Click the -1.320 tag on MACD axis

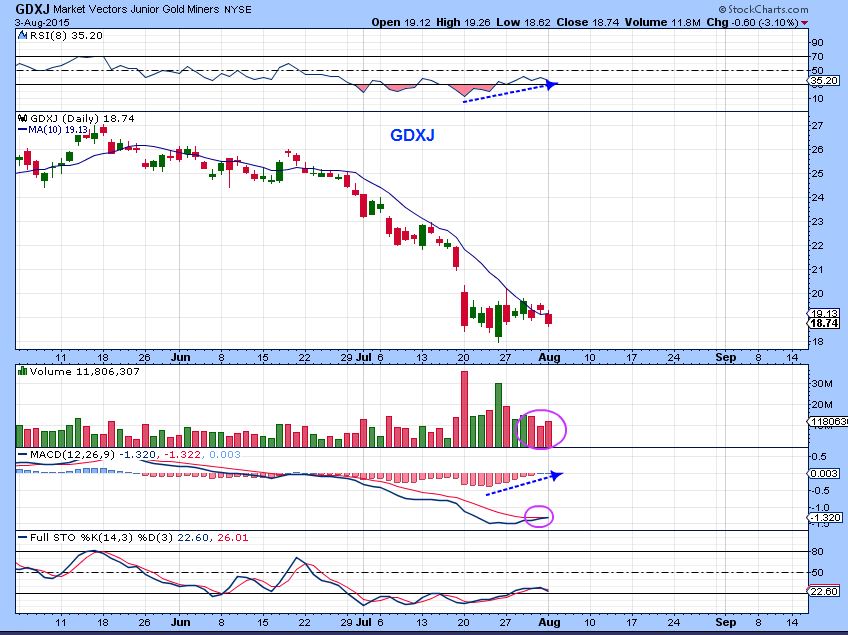point(825,518)
